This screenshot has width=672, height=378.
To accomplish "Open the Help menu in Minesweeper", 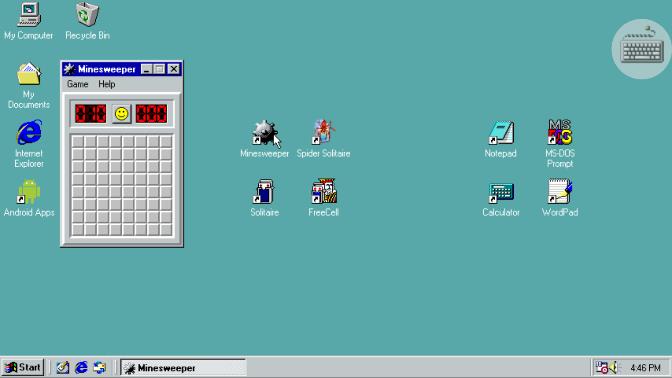I will (x=107, y=84).
